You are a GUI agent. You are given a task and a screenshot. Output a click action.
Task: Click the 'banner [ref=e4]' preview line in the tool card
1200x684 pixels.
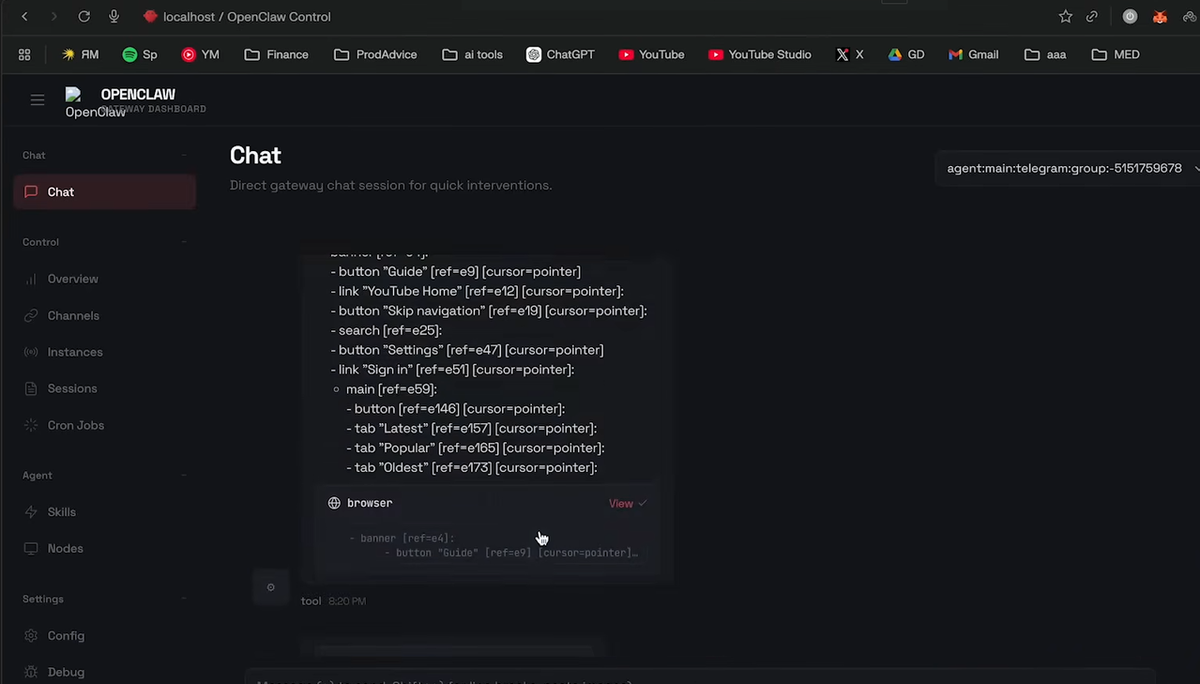click(x=402, y=538)
